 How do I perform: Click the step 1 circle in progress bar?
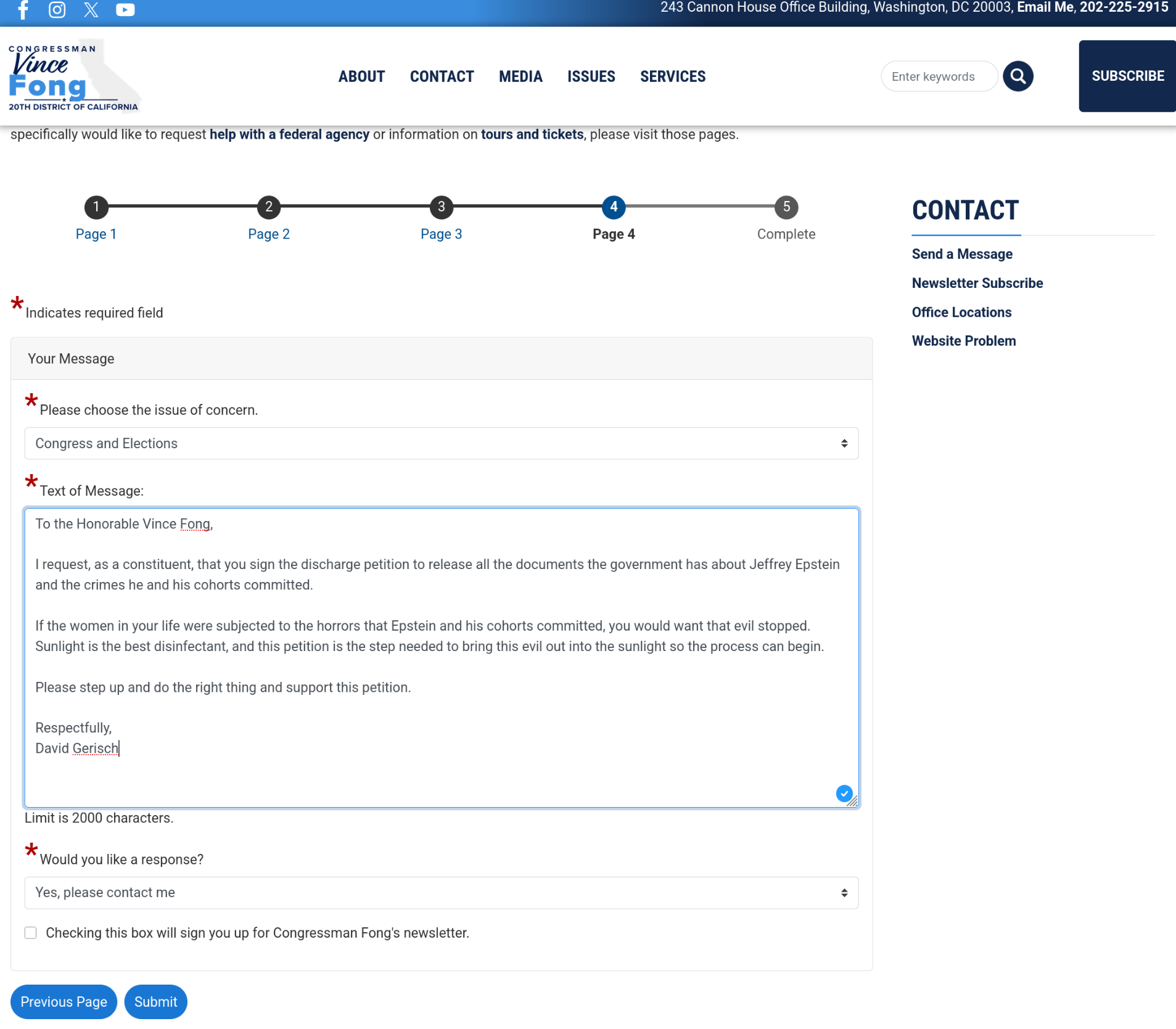96,207
